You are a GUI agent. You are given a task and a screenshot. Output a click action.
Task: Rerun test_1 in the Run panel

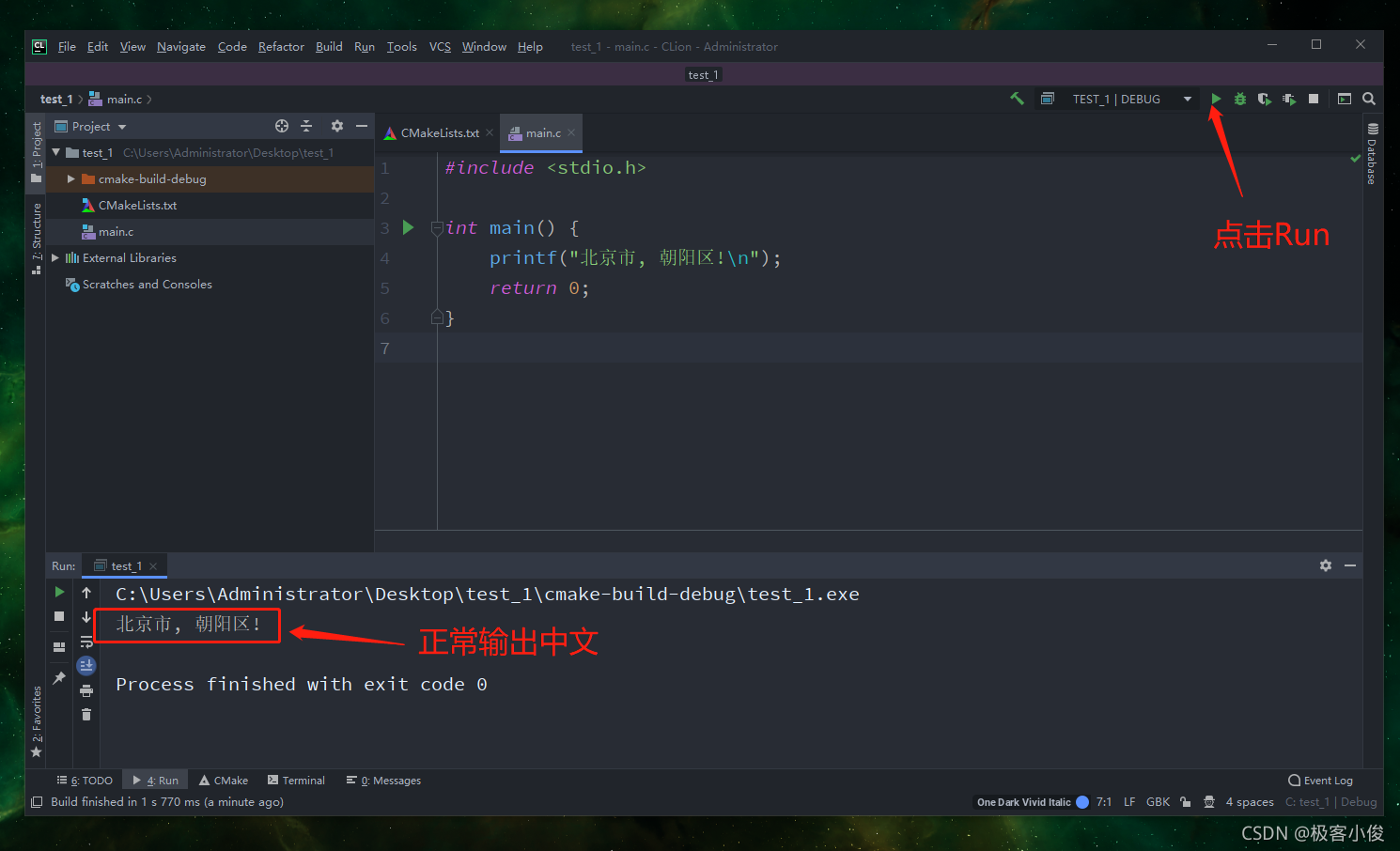[x=59, y=592]
